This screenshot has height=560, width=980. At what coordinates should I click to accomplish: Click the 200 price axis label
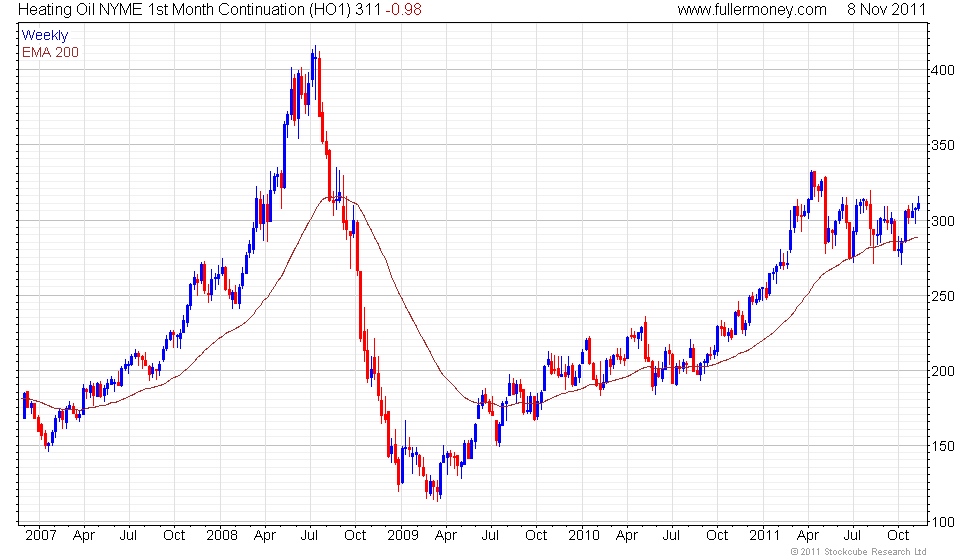[x=942, y=371]
